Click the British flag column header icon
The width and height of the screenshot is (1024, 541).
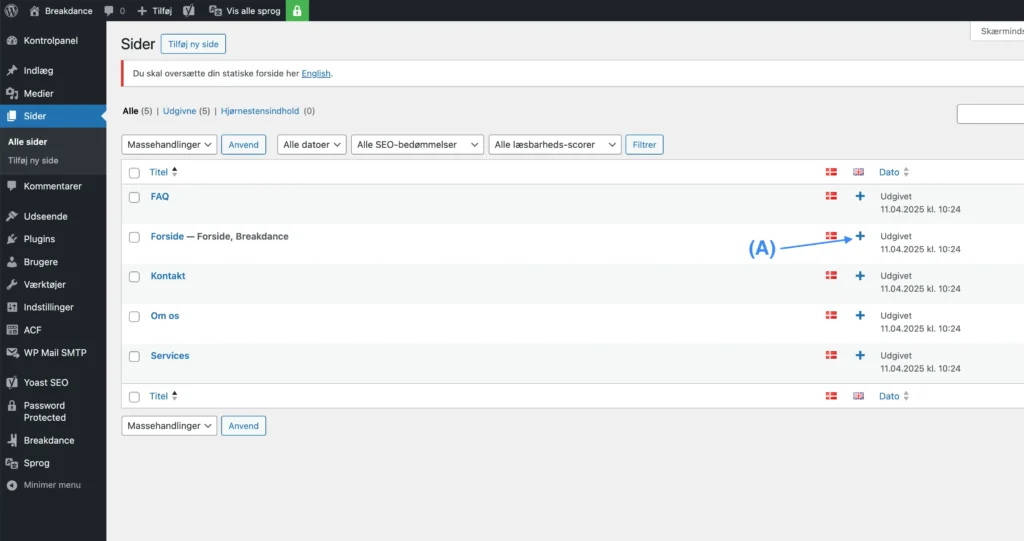[858, 172]
